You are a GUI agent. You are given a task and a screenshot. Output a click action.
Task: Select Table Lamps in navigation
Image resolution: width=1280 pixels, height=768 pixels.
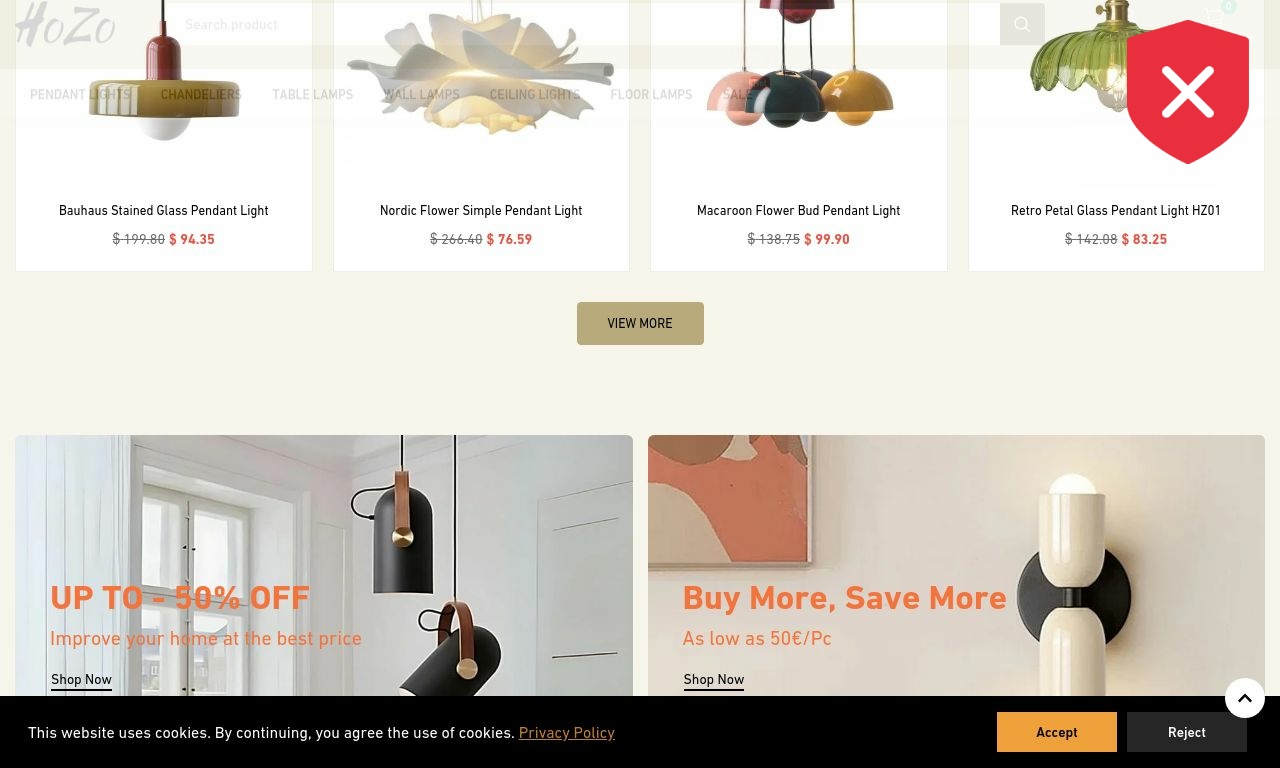click(x=312, y=94)
